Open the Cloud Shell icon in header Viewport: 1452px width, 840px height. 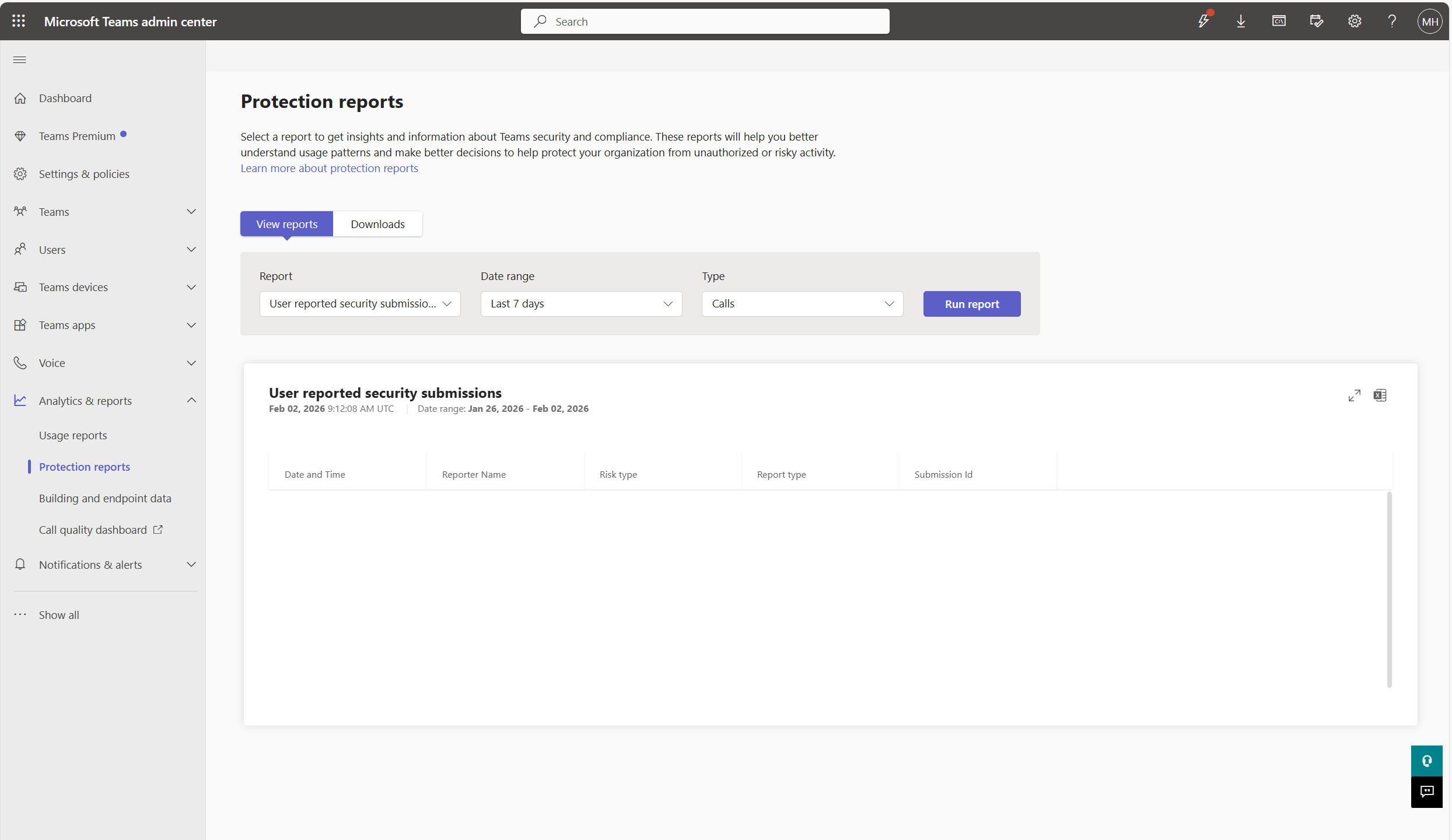point(1279,22)
